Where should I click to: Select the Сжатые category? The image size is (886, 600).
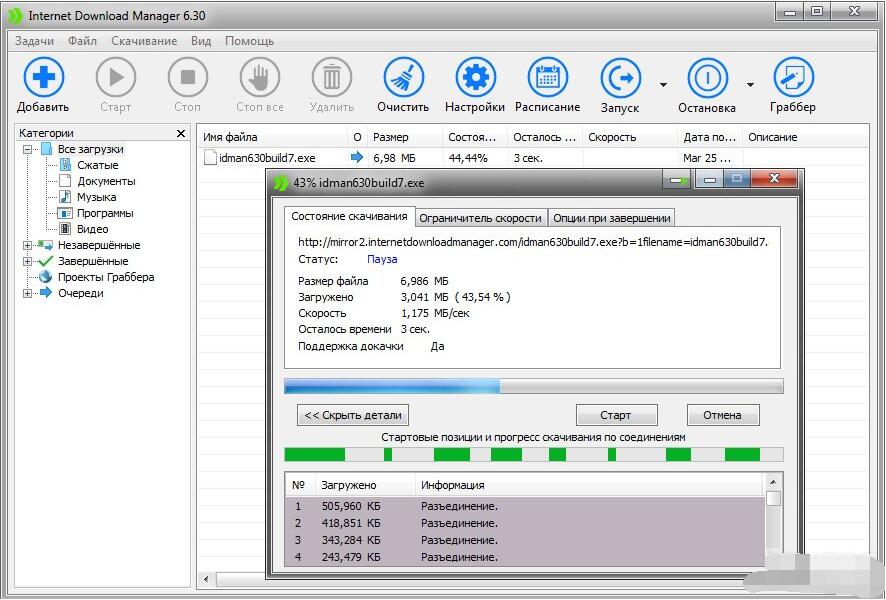pos(98,166)
